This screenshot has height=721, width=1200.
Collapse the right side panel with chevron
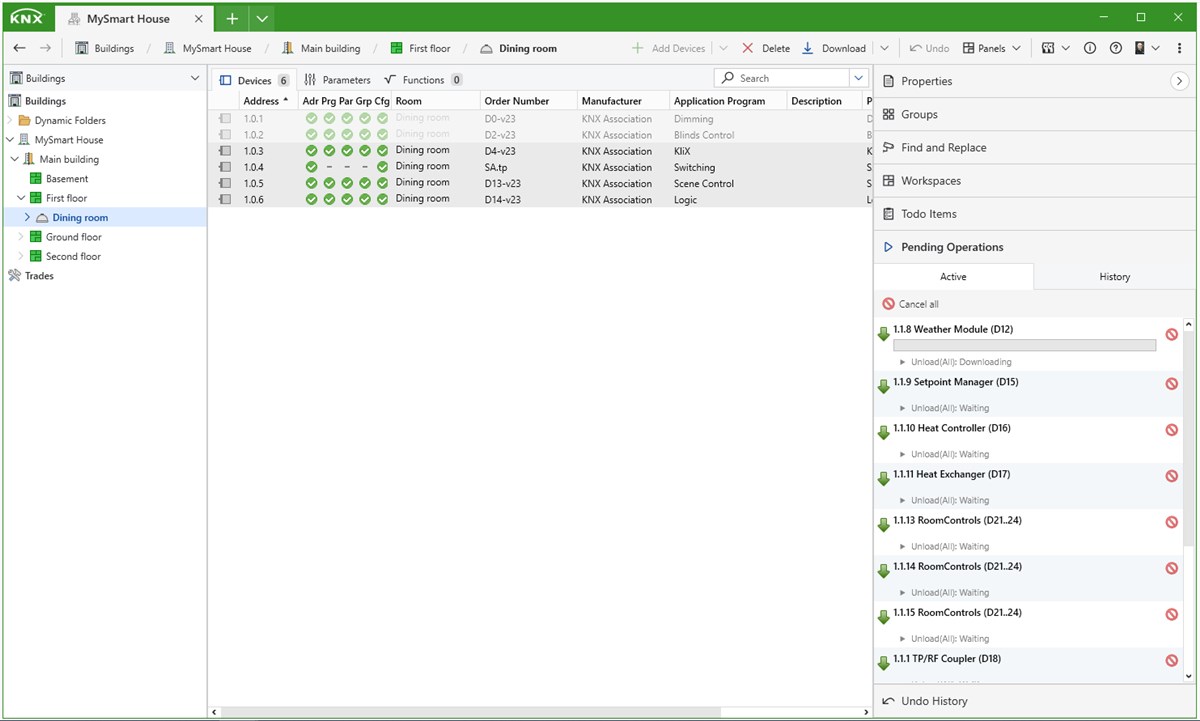[x=1180, y=81]
